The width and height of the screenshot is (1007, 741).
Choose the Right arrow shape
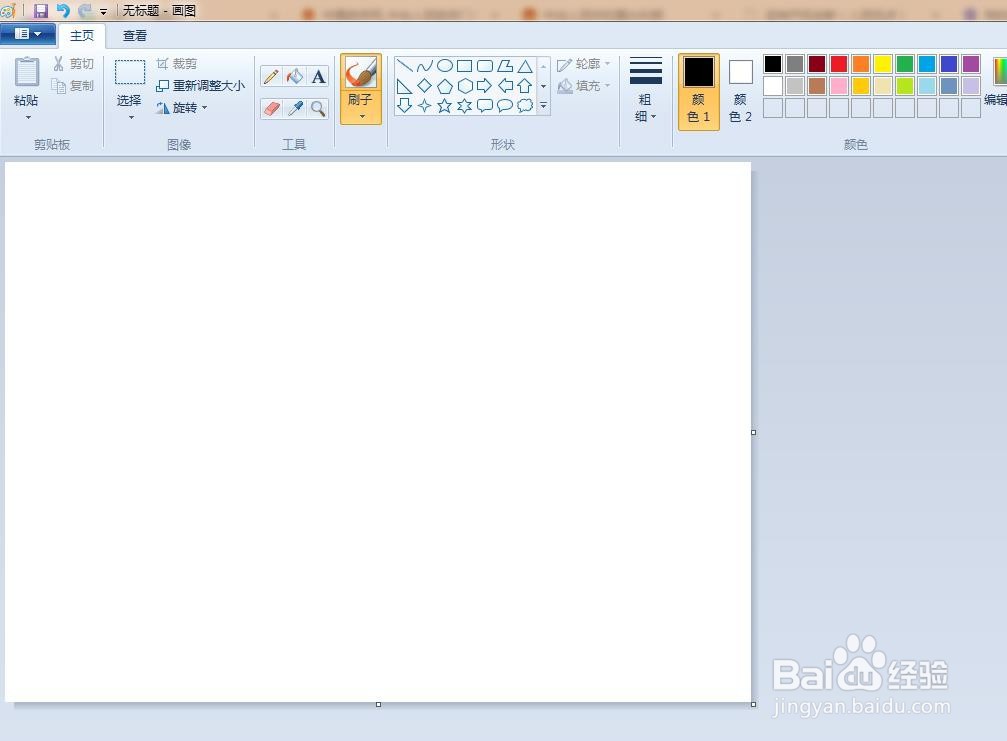pos(485,85)
